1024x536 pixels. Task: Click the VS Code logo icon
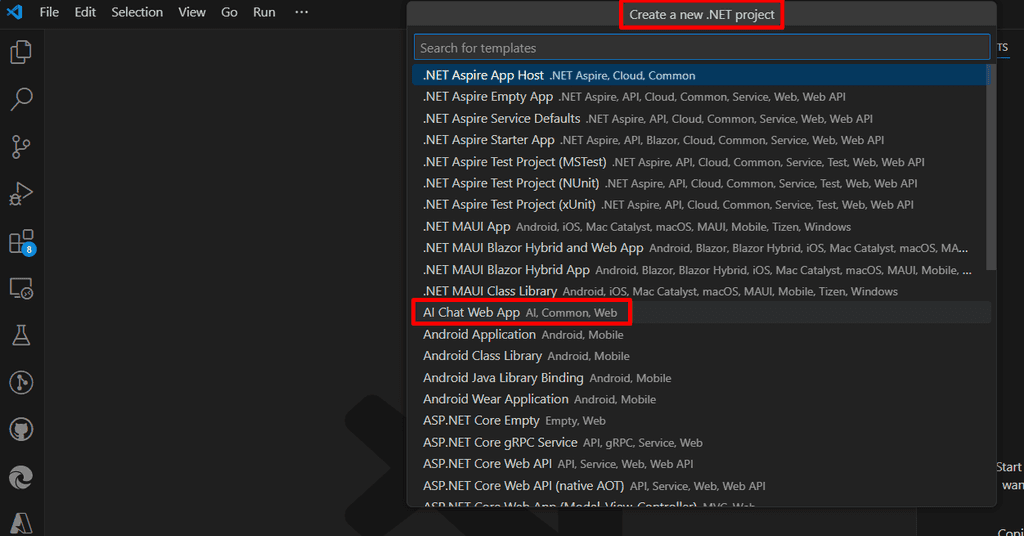click(x=14, y=12)
